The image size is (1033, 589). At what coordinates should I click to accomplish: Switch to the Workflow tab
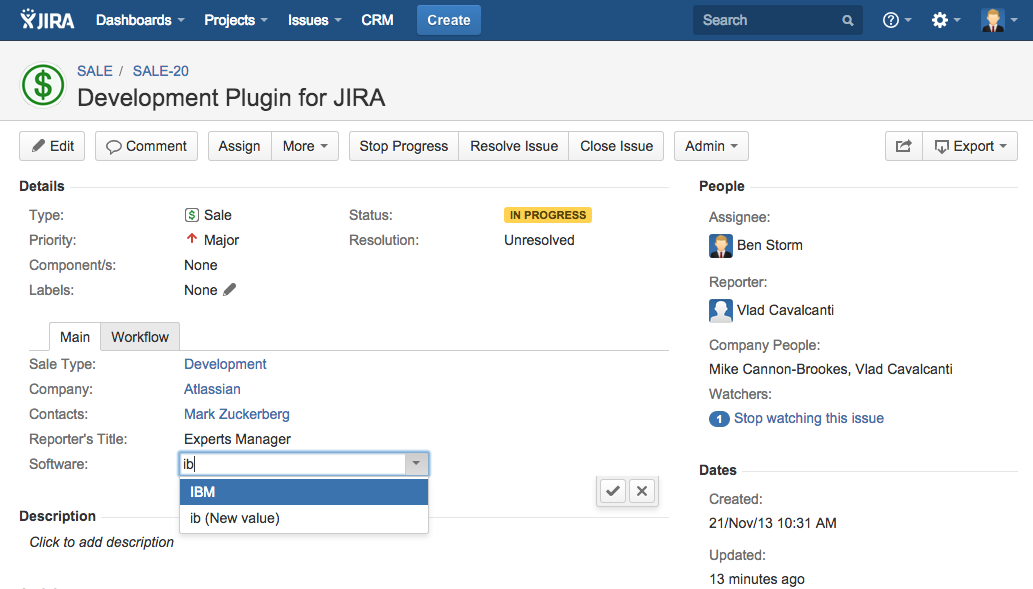(140, 337)
